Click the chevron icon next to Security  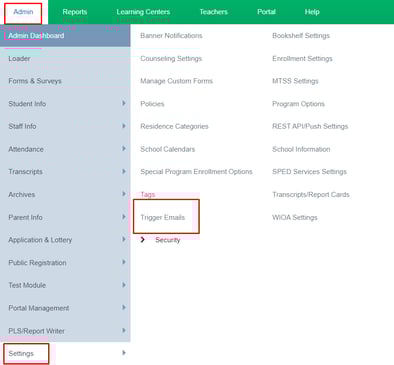point(143,240)
